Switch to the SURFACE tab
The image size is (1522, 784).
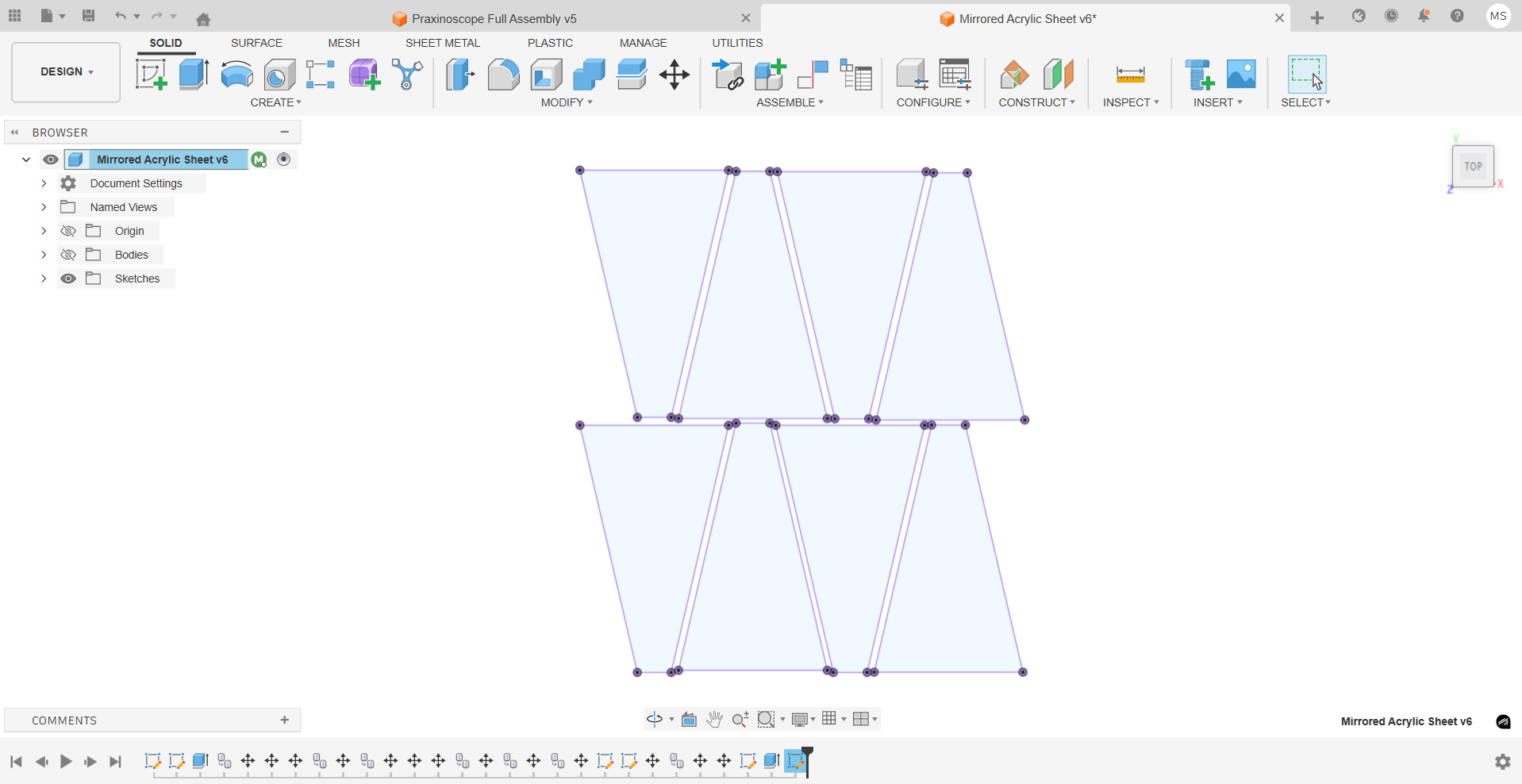click(256, 43)
